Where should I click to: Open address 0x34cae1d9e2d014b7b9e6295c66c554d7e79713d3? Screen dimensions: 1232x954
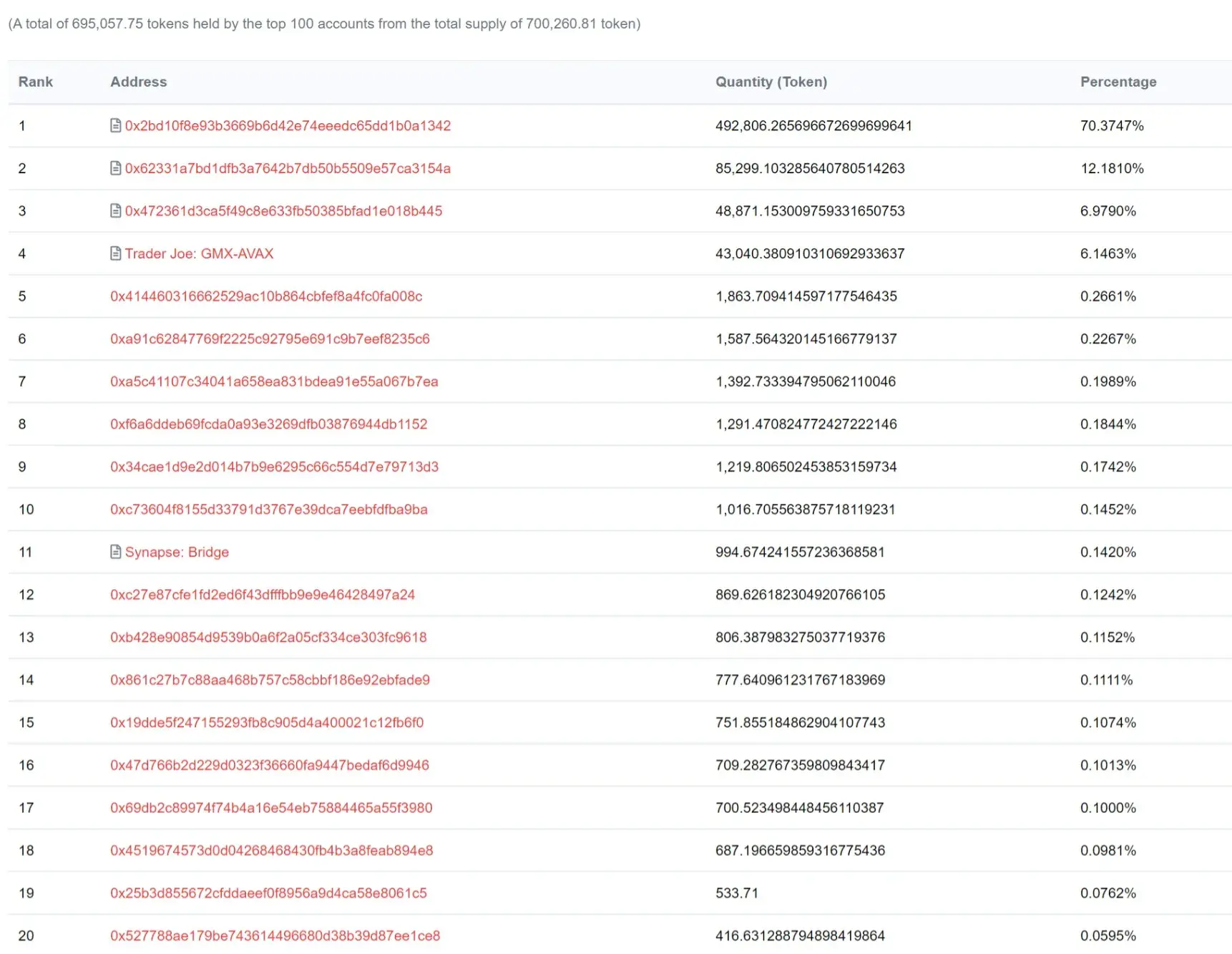(274, 467)
